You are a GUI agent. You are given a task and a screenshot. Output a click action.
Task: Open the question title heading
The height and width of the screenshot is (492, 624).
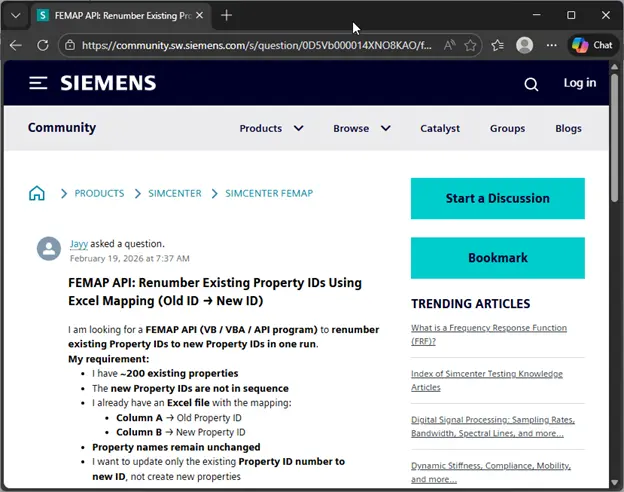coord(215,291)
